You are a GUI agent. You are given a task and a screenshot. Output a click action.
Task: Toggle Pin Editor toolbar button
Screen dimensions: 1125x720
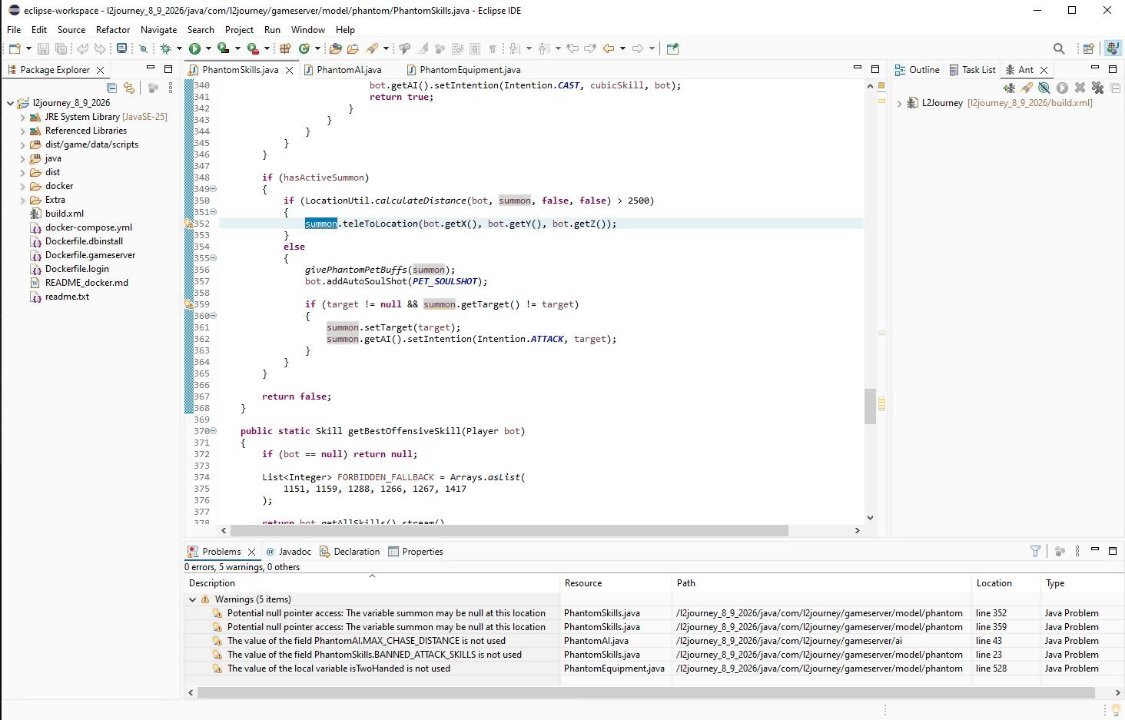pos(672,49)
